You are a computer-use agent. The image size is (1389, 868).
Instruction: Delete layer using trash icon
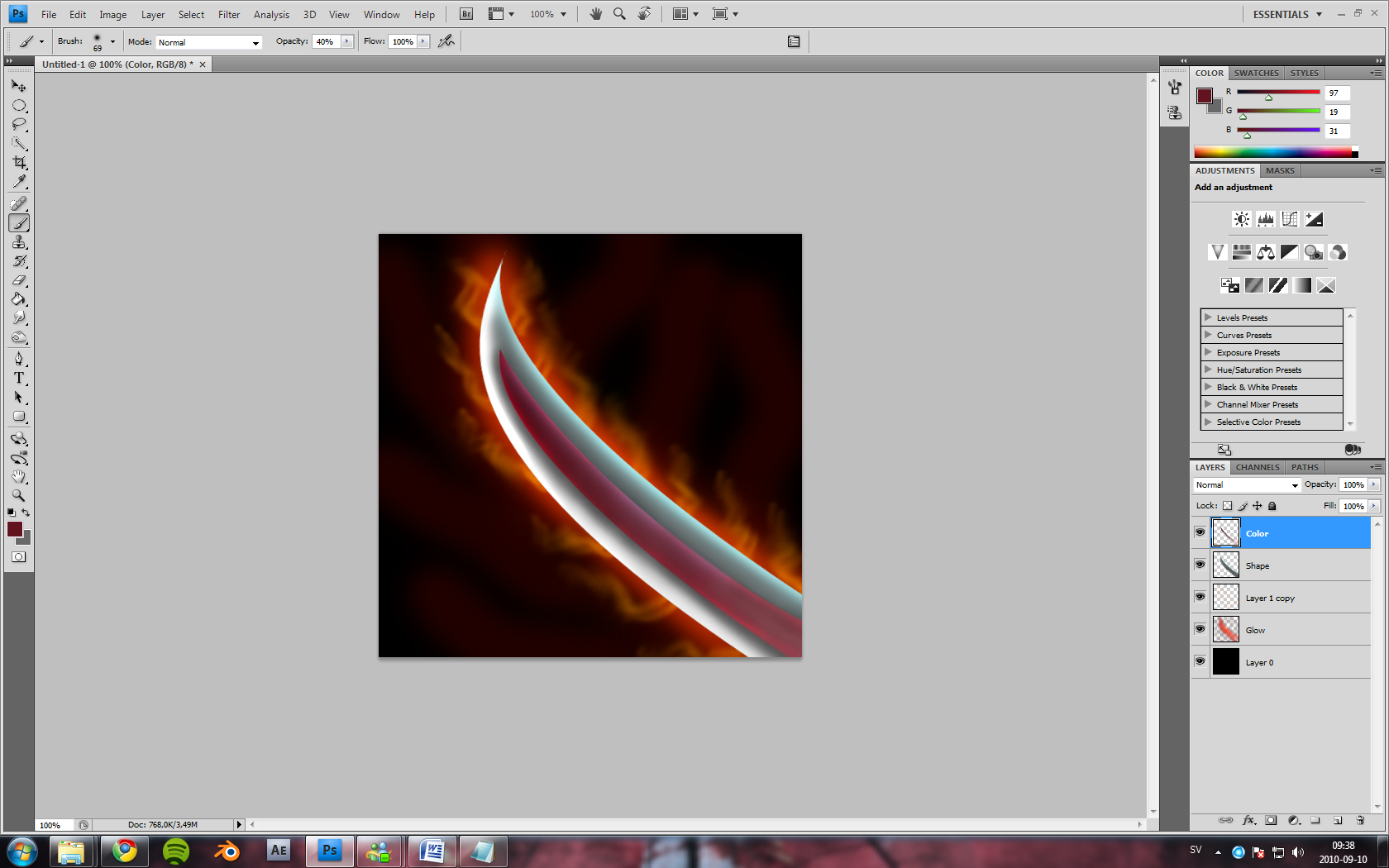pyautogui.click(x=1360, y=820)
